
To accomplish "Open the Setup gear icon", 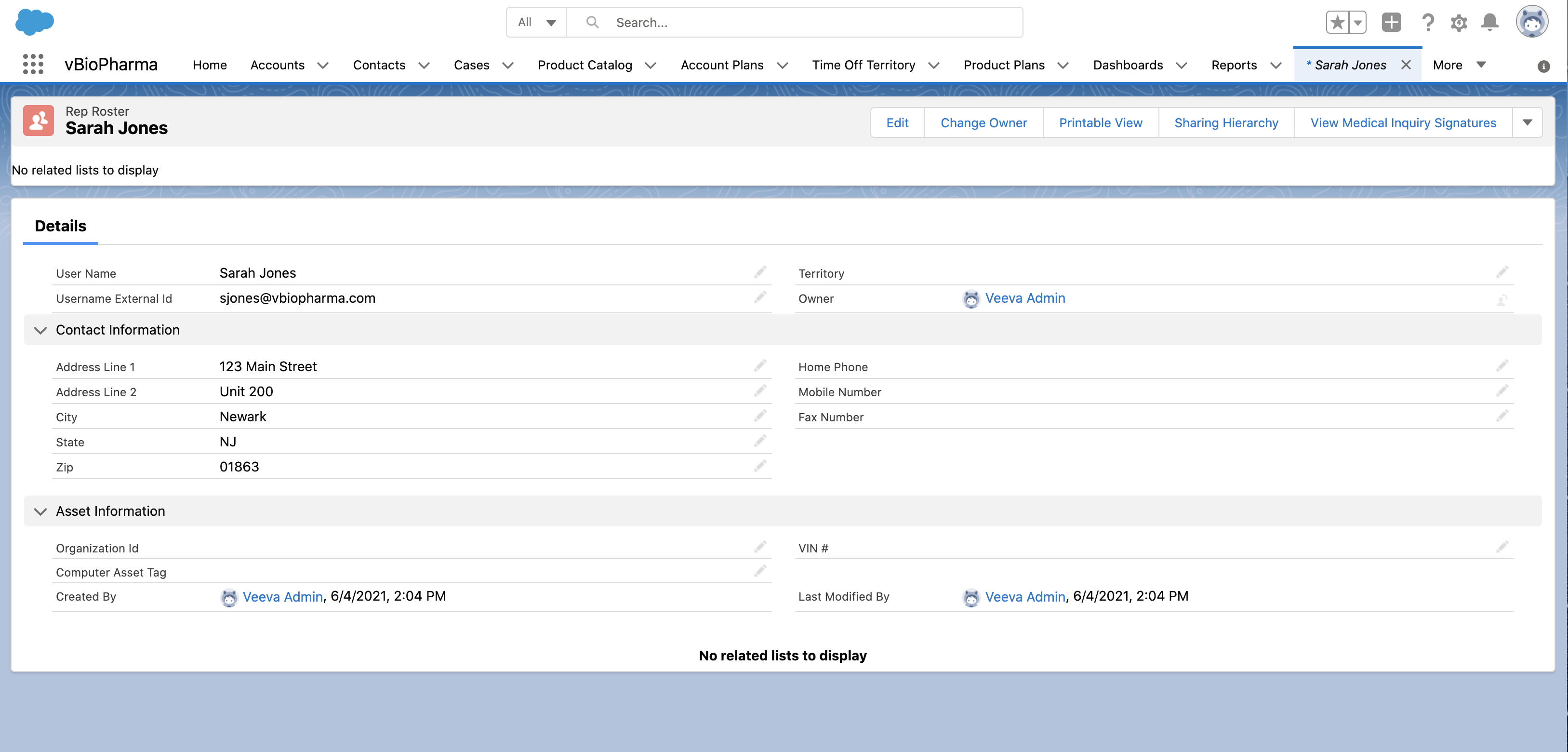I will pyautogui.click(x=1459, y=23).
